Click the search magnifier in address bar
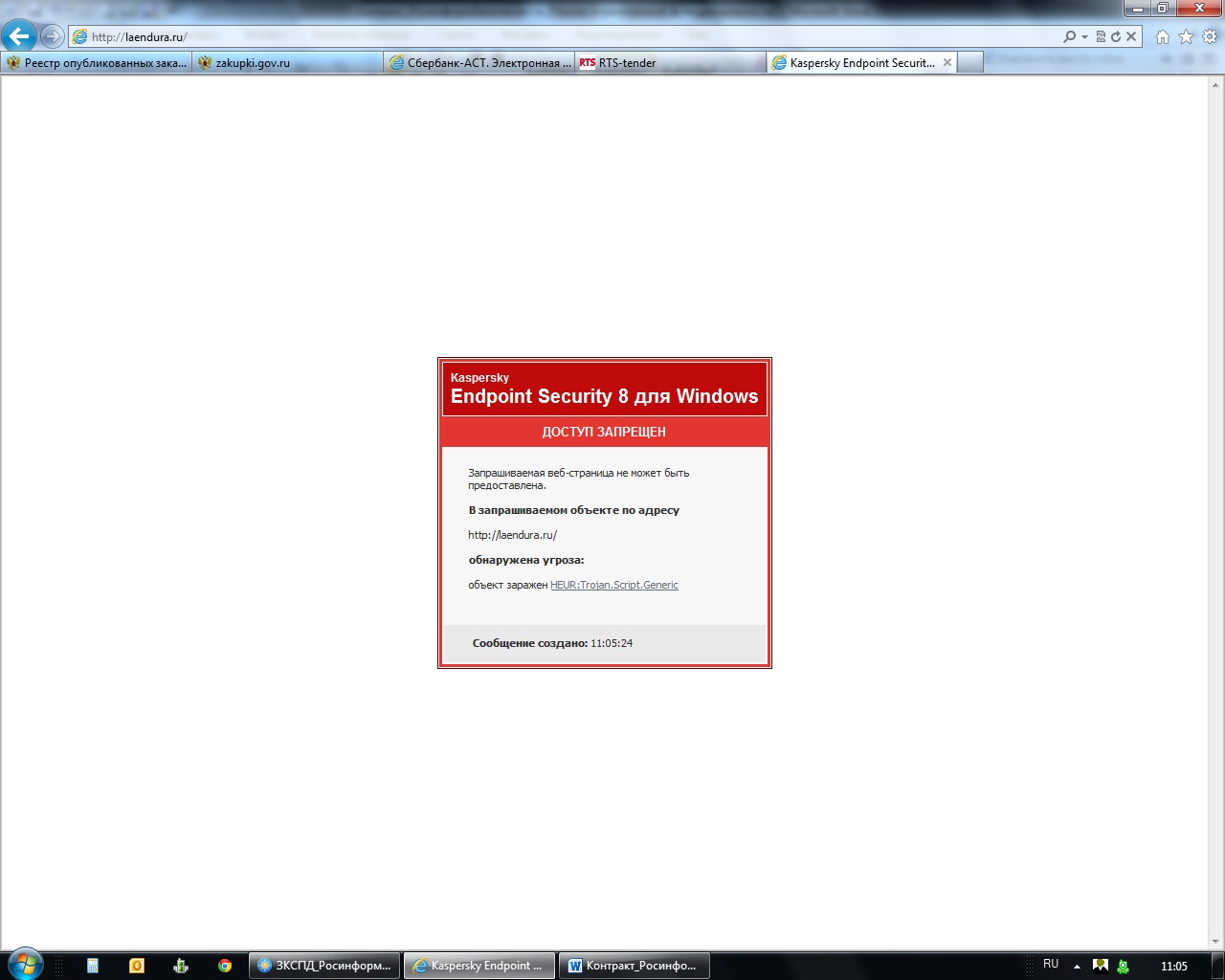Viewport: 1225px width, 980px height. (x=1069, y=36)
